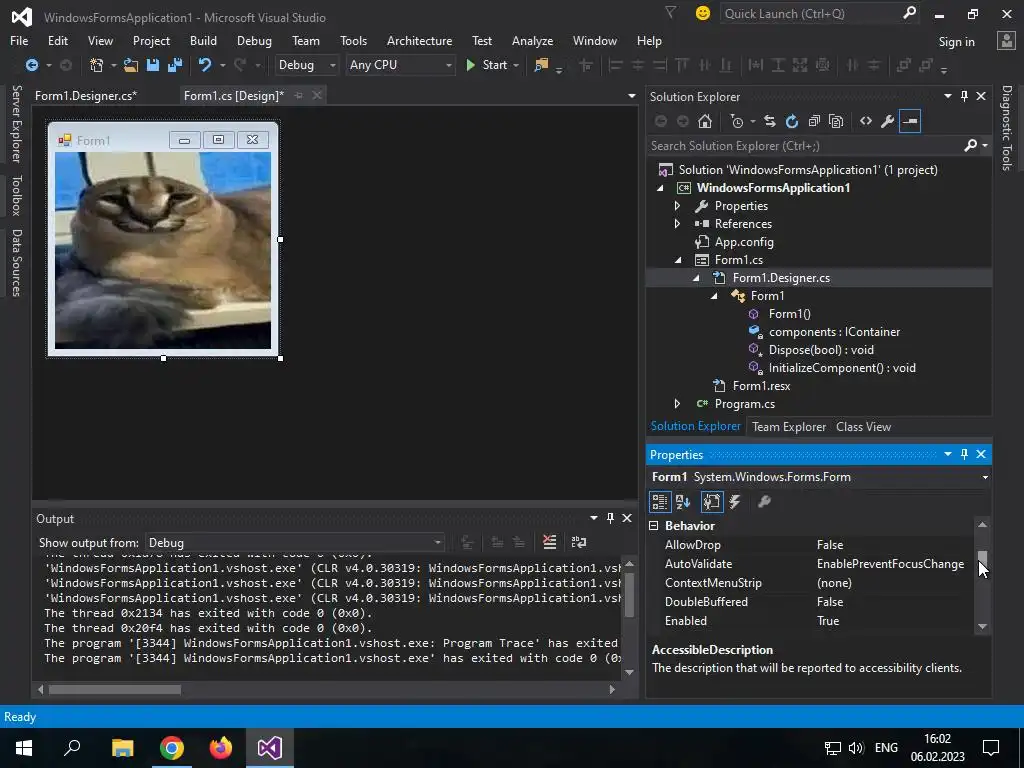Click the Quick Launch search field
This screenshot has width=1024, height=768.
tap(810, 13)
